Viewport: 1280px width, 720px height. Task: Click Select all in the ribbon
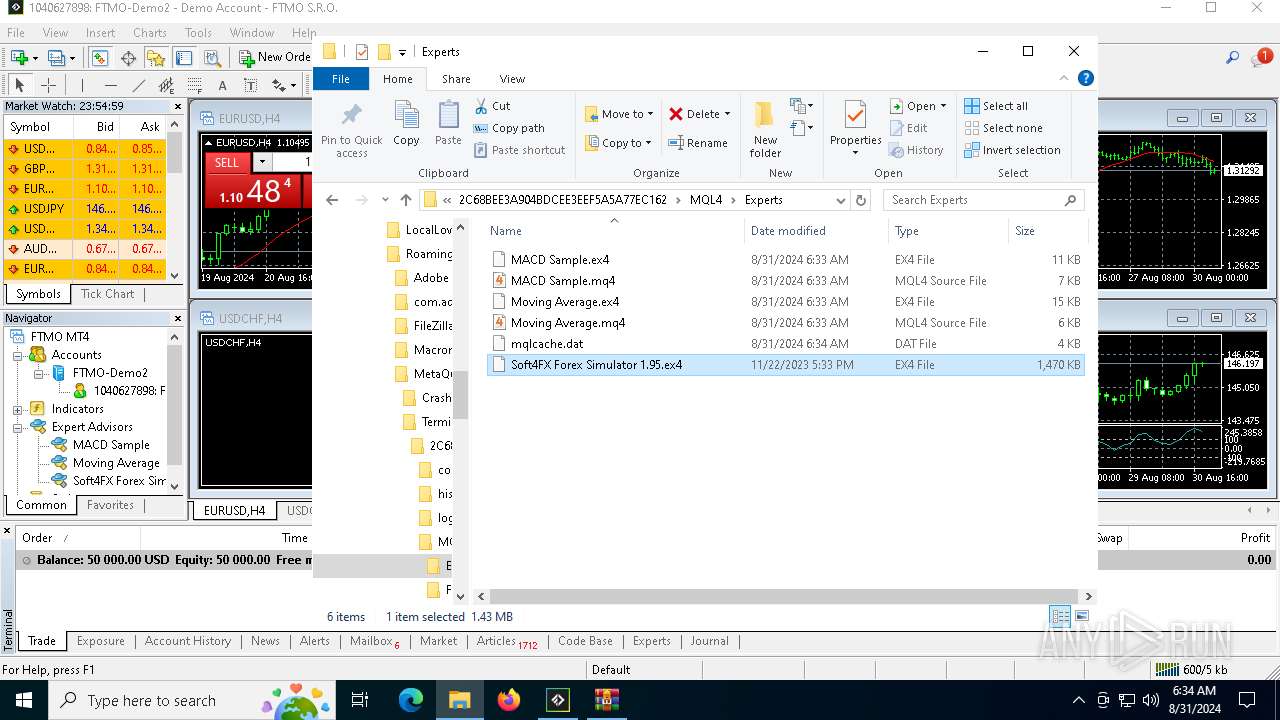(x=996, y=106)
